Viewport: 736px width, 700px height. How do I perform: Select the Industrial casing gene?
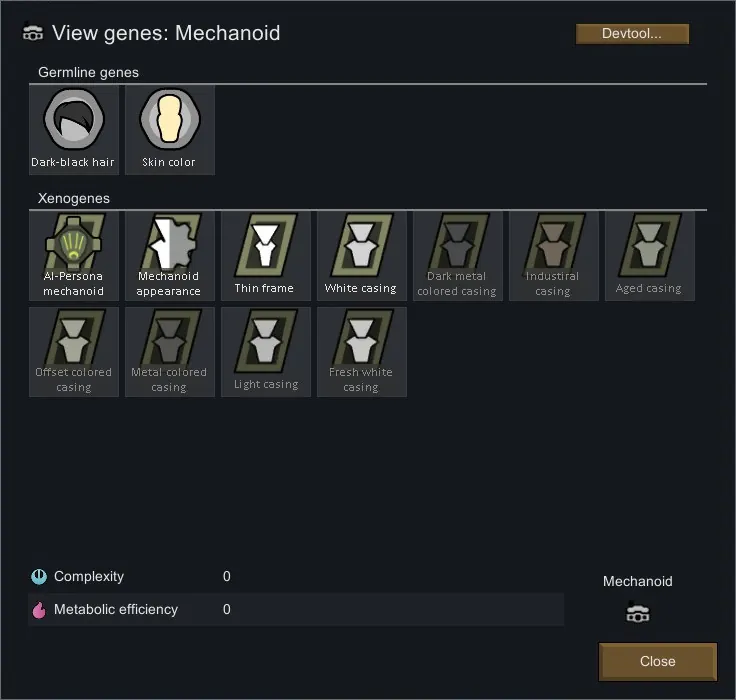554,256
